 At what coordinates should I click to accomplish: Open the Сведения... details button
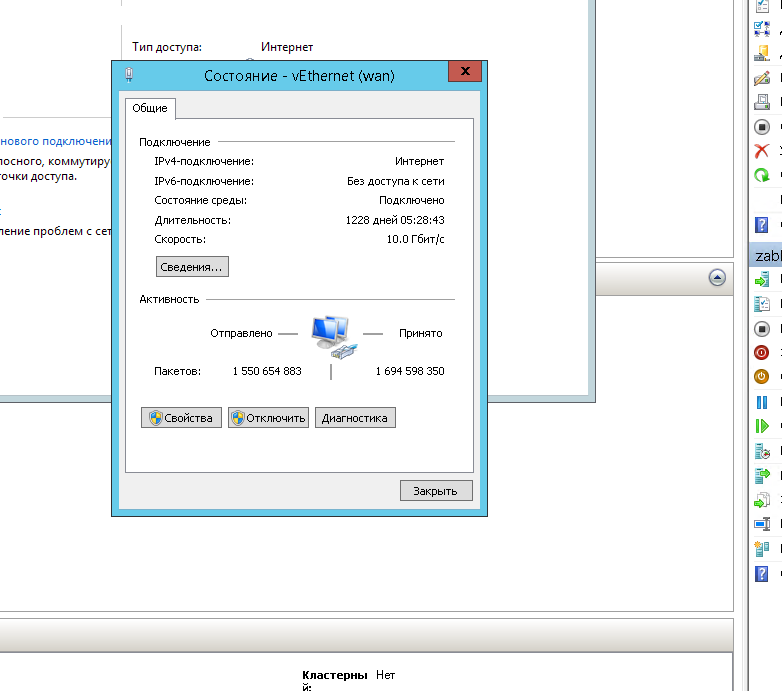click(x=192, y=267)
